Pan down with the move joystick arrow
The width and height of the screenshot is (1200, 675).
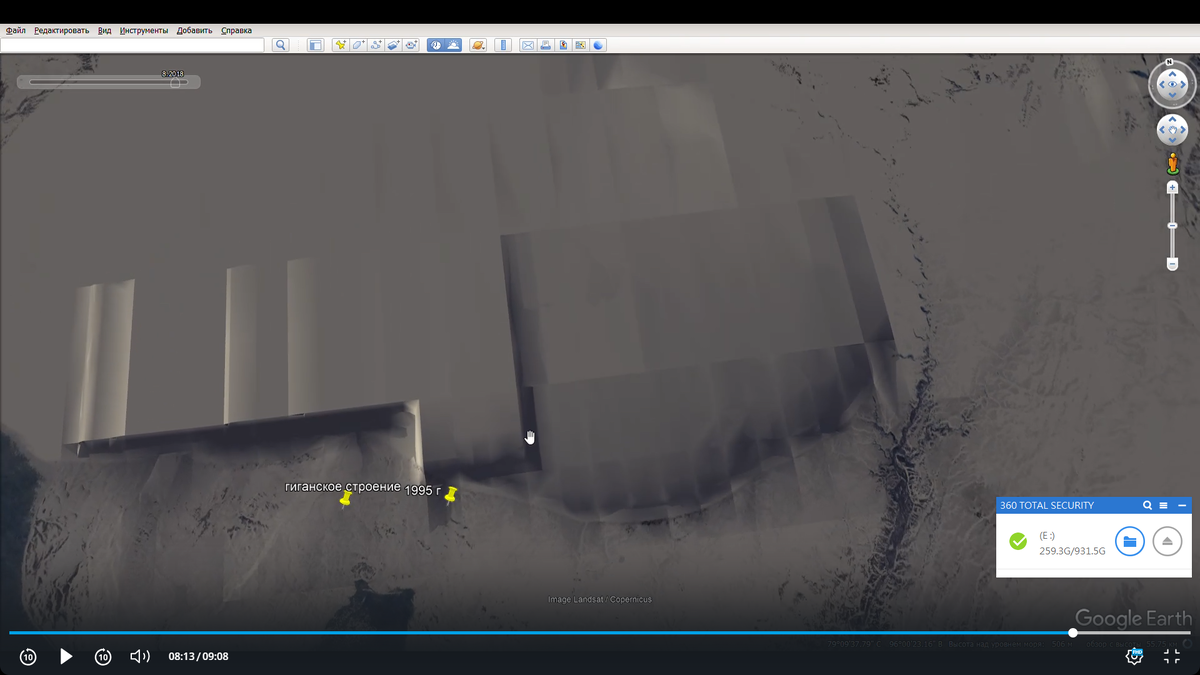click(1172, 140)
